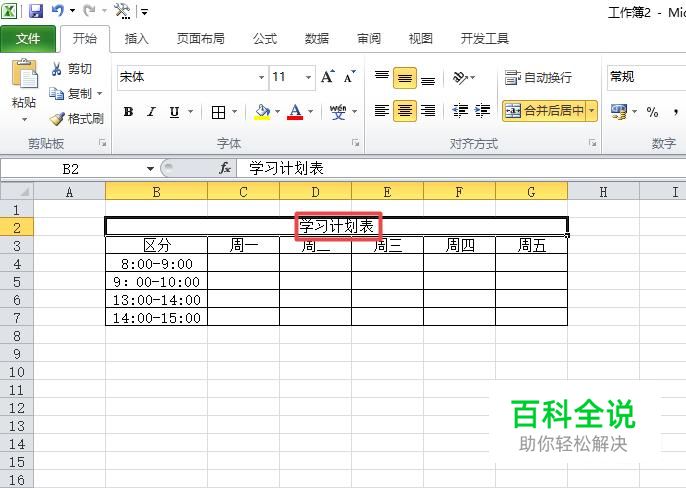Click Wrap Text (自动换行) button

point(538,77)
